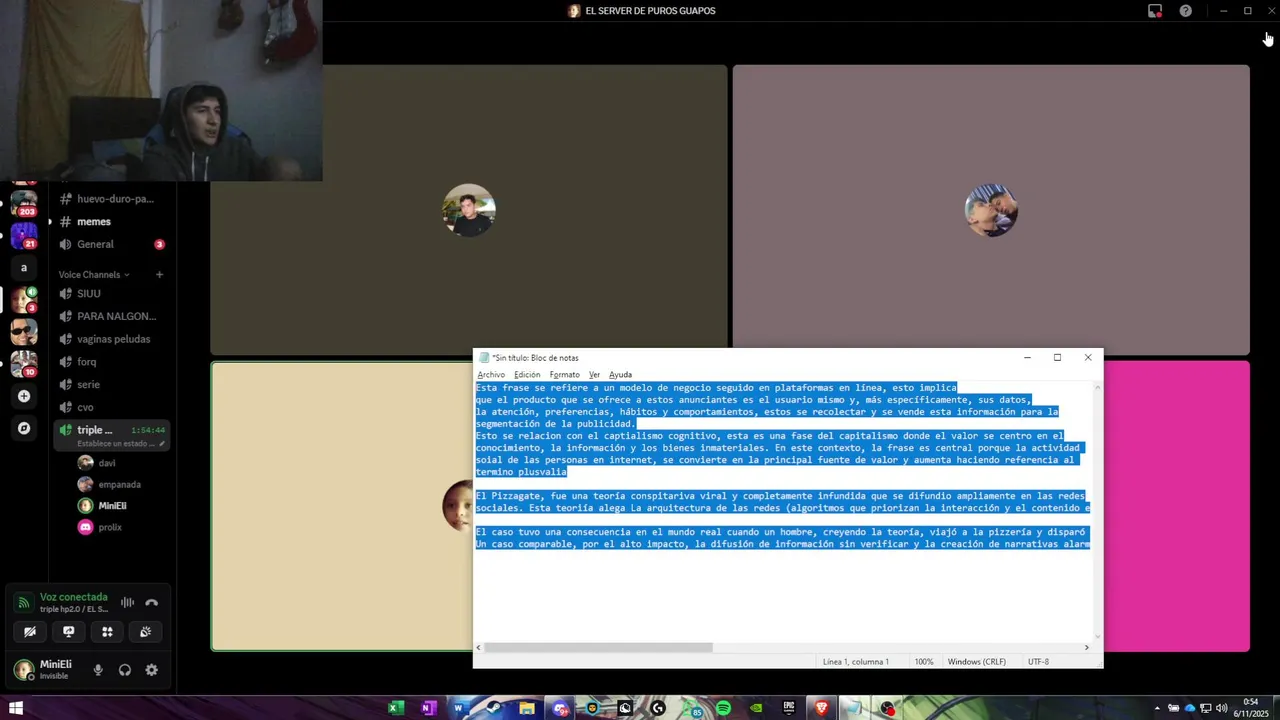Open noise suppression waveform icon

(128, 602)
